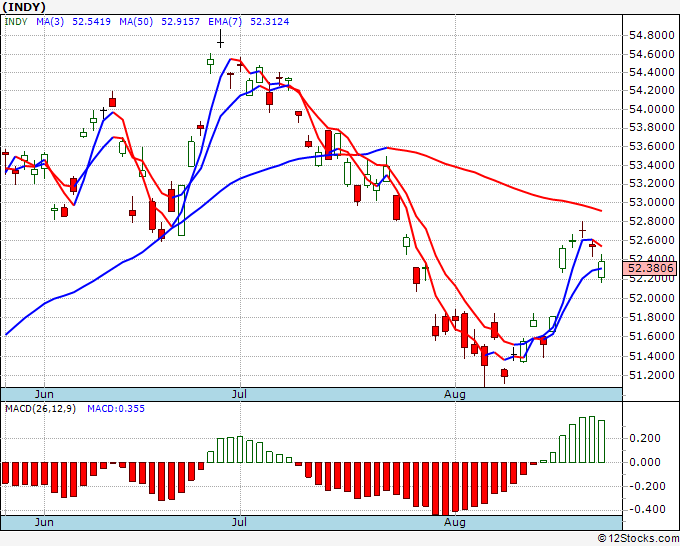Viewport: 680px width, 546px height.
Task: Click the 53.0000 price axis label
Action: 652,203
